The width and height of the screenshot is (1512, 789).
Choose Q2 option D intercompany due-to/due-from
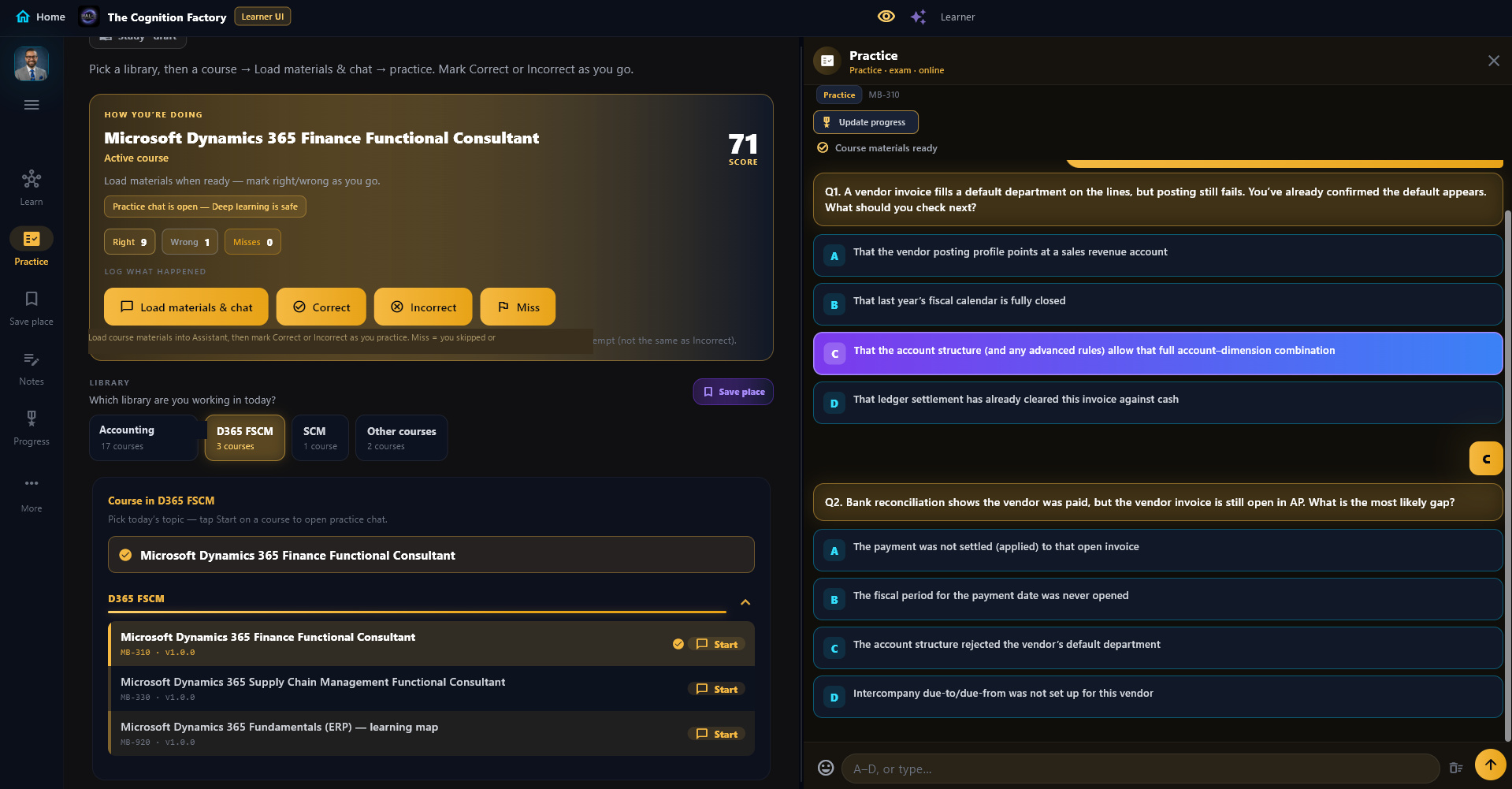(x=1157, y=697)
